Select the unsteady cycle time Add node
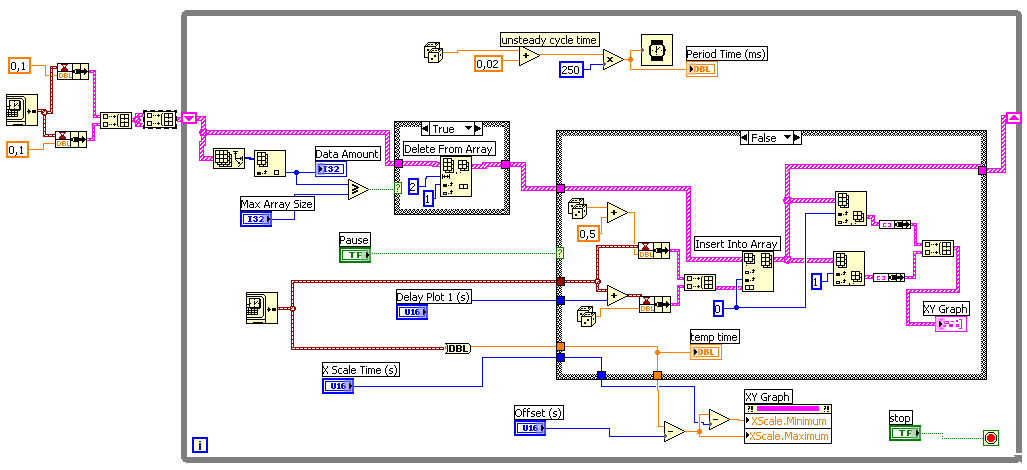The height and width of the screenshot is (470, 1027). 529,57
